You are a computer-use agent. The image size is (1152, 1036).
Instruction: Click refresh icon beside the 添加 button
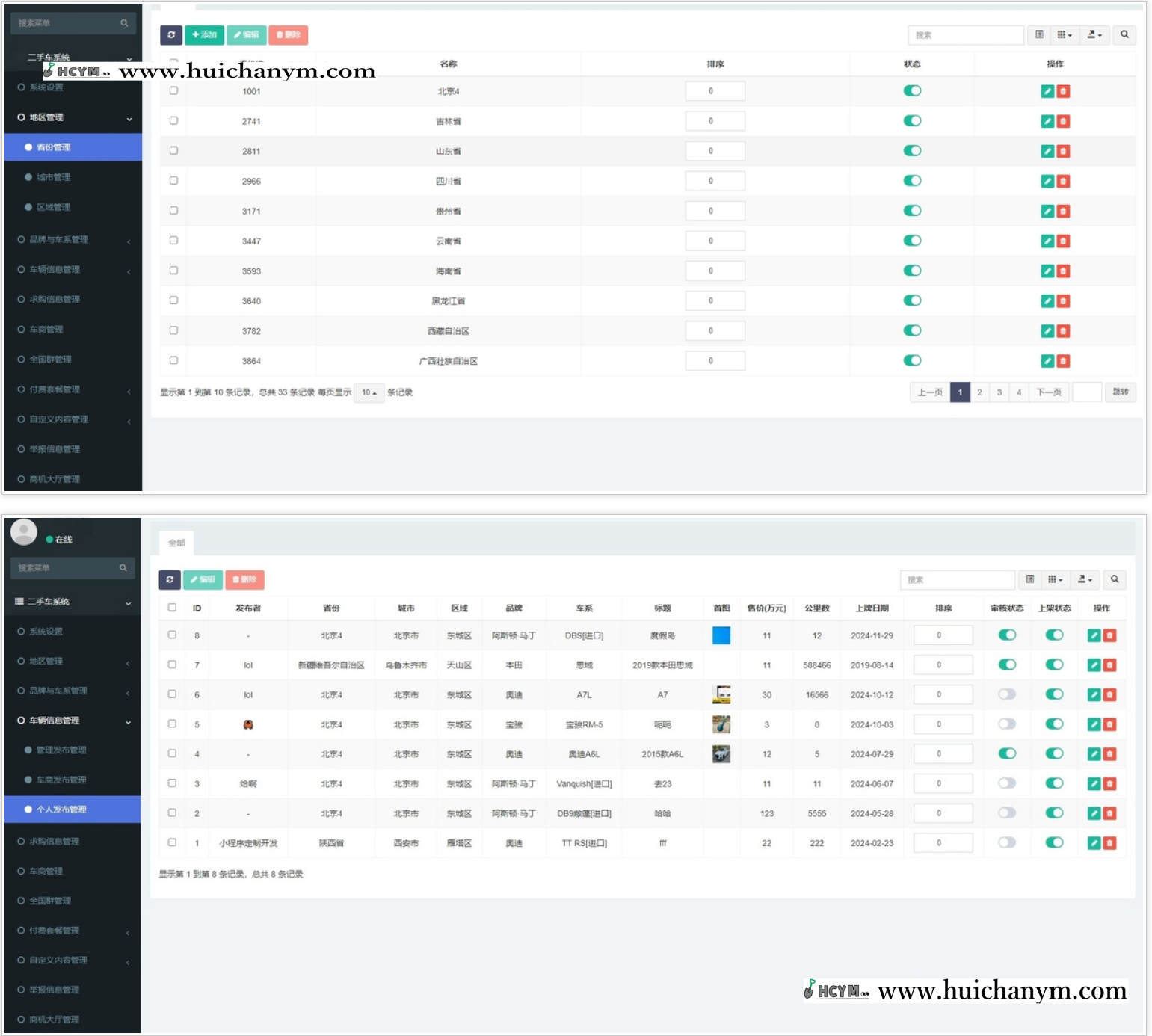pyautogui.click(x=171, y=35)
